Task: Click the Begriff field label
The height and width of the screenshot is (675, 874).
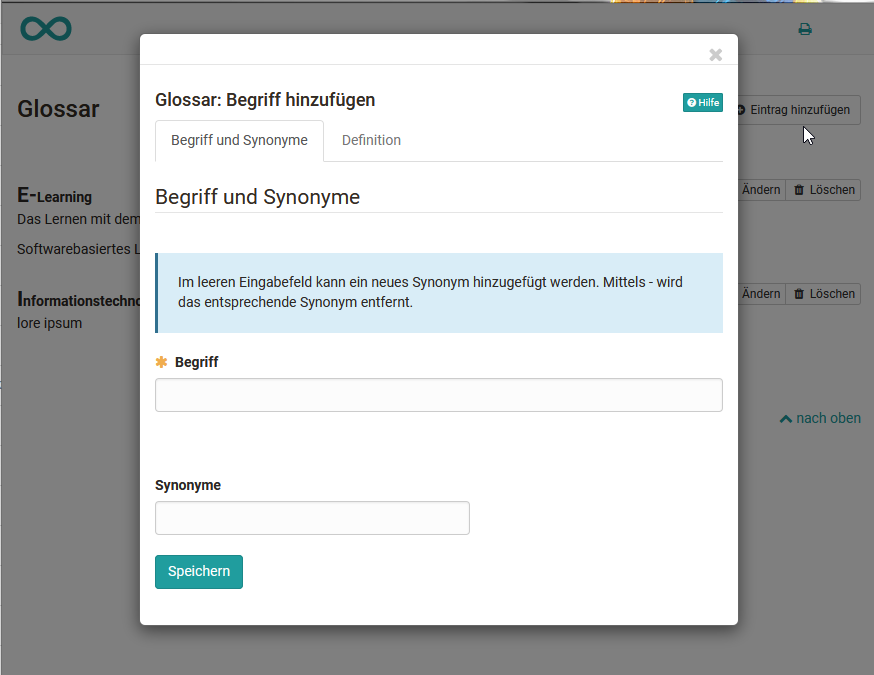Action: (x=196, y=362)
